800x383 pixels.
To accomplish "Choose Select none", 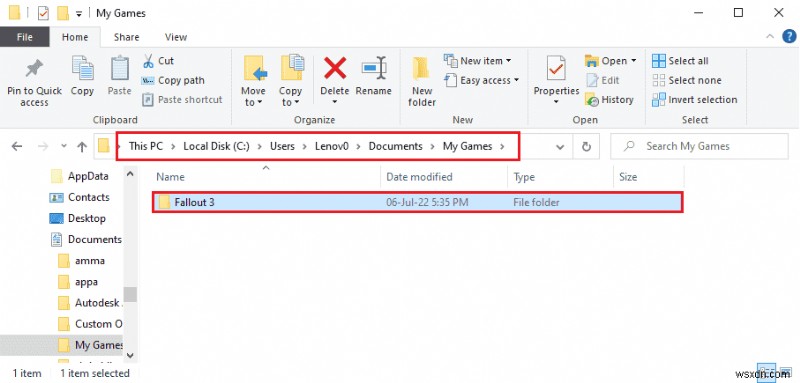I will (687, 80).
